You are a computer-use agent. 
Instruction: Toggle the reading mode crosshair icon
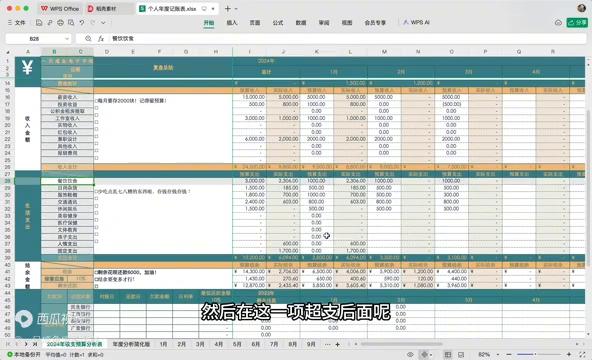(425, 355)
